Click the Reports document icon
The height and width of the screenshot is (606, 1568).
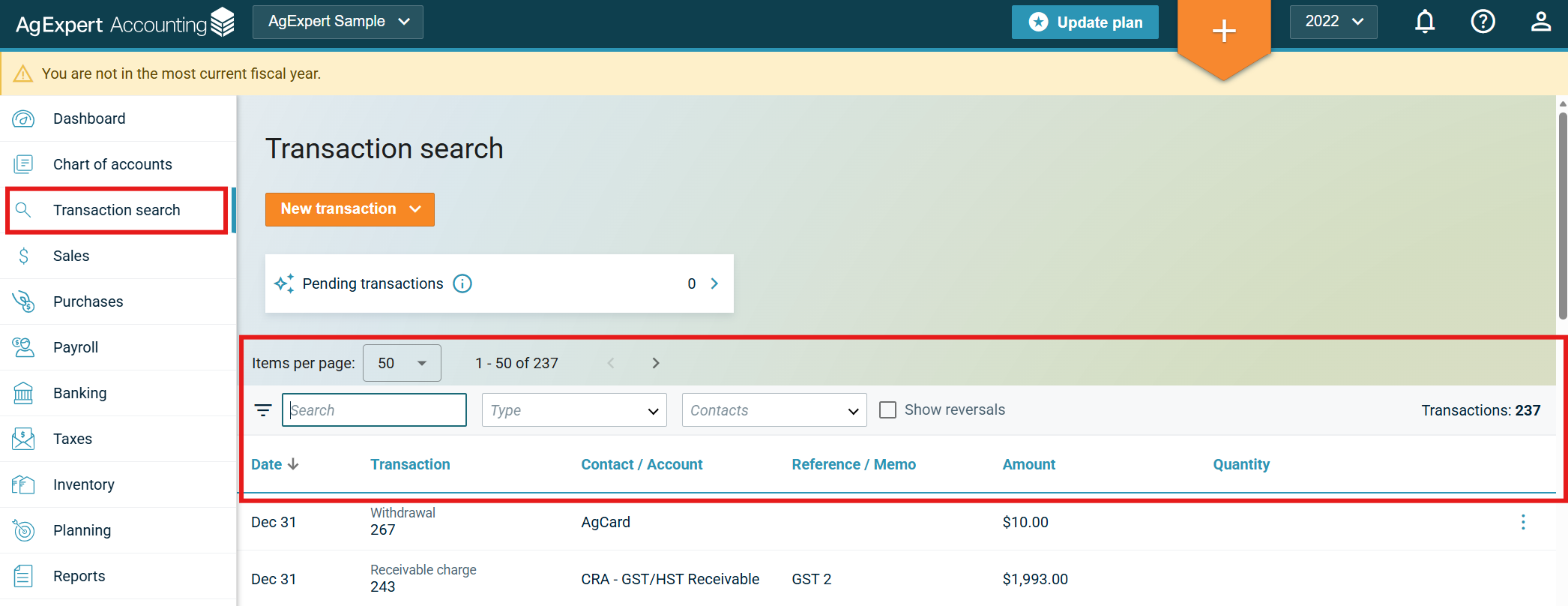(23, 576)
